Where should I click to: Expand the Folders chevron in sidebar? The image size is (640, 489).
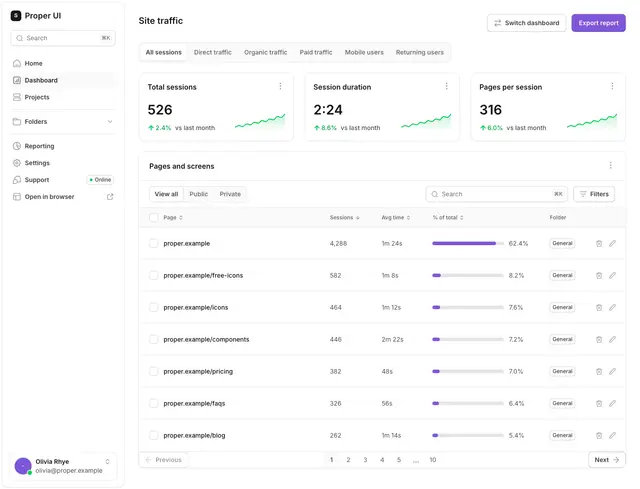(x=110, y=122)
